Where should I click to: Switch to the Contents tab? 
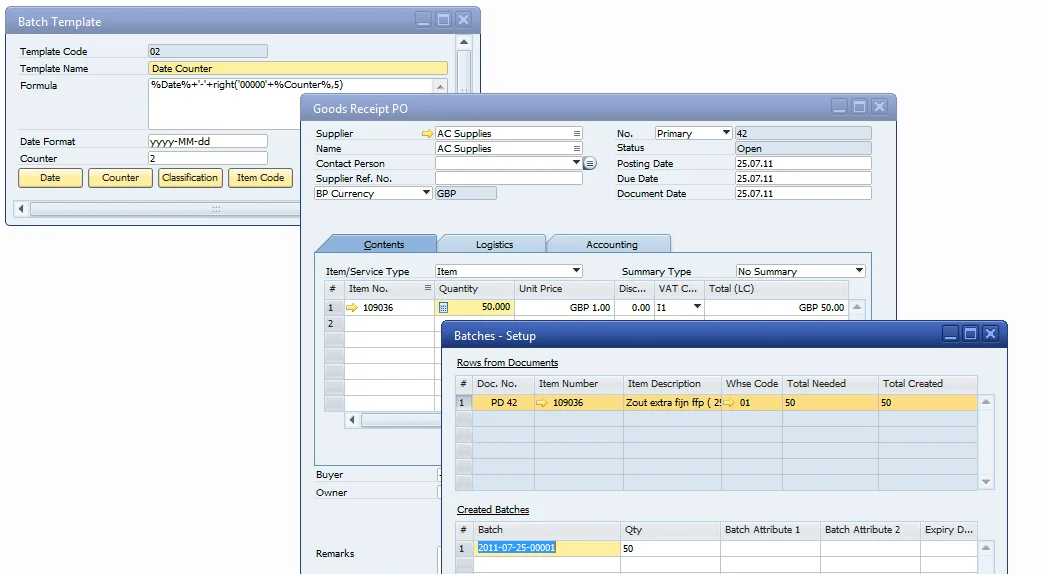tap(383, 244)
